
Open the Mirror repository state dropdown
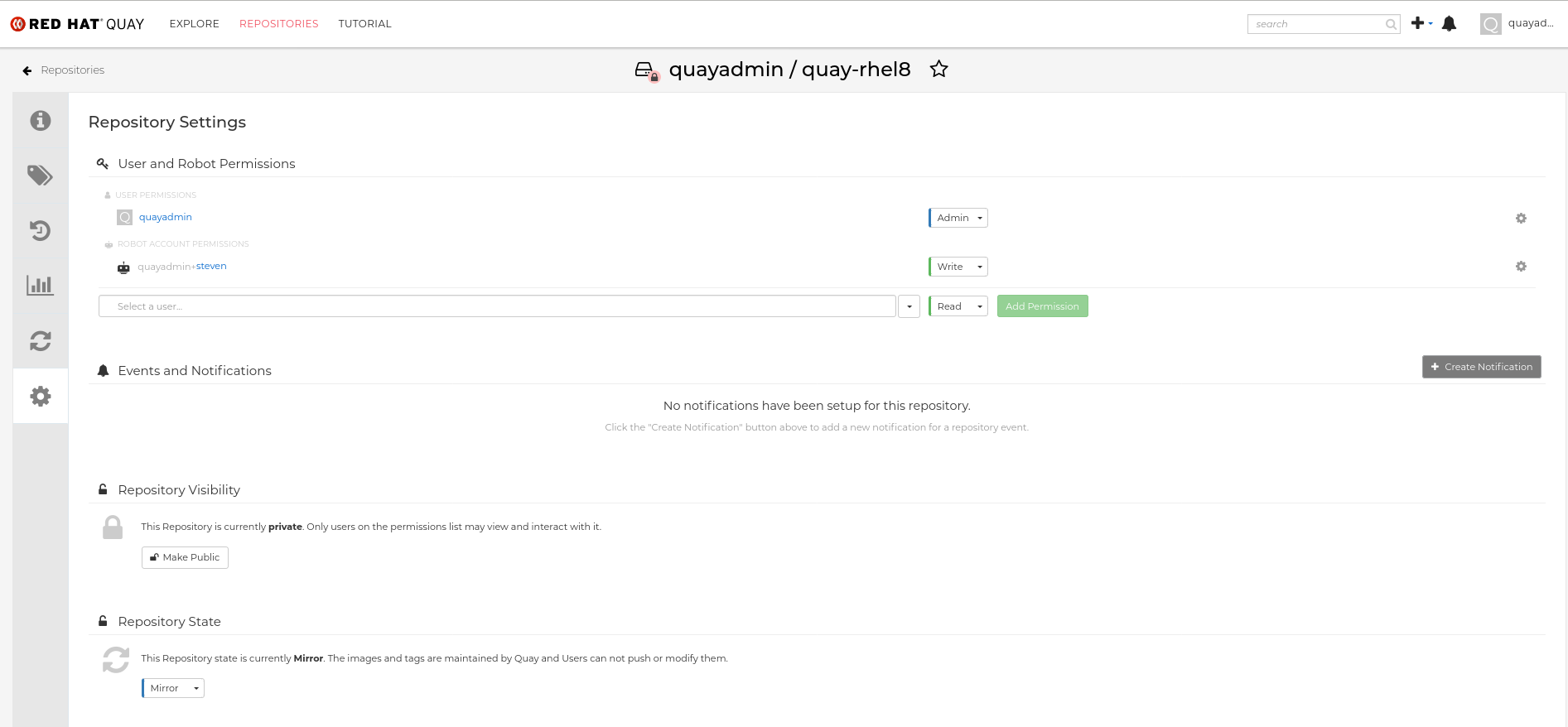(x=173, y=688)
